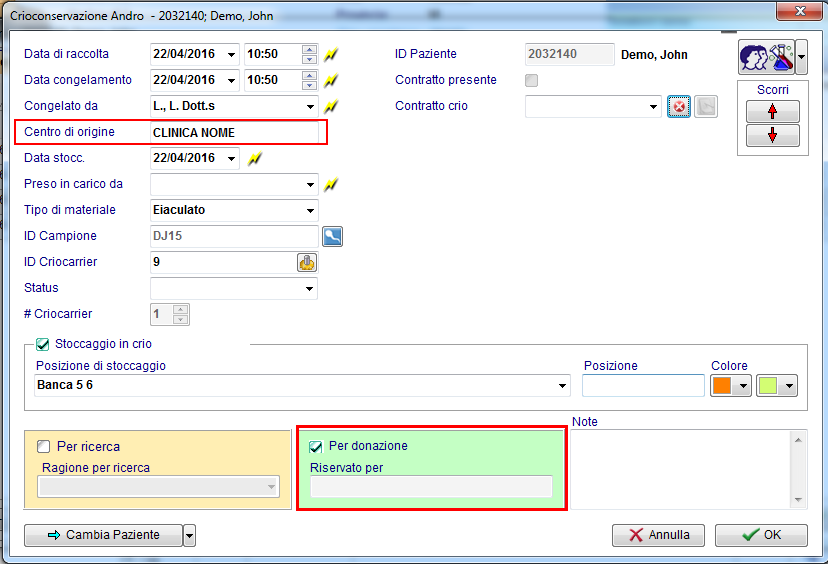Uncheck Per donazione checkbox
The height and width of the screenshot is (564, 828).
coord(315,447)
